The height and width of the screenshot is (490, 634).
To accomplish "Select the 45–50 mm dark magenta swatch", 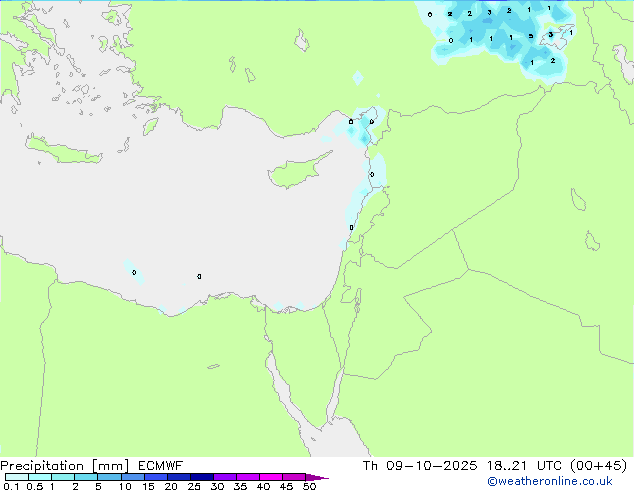I will click(294, 477).
